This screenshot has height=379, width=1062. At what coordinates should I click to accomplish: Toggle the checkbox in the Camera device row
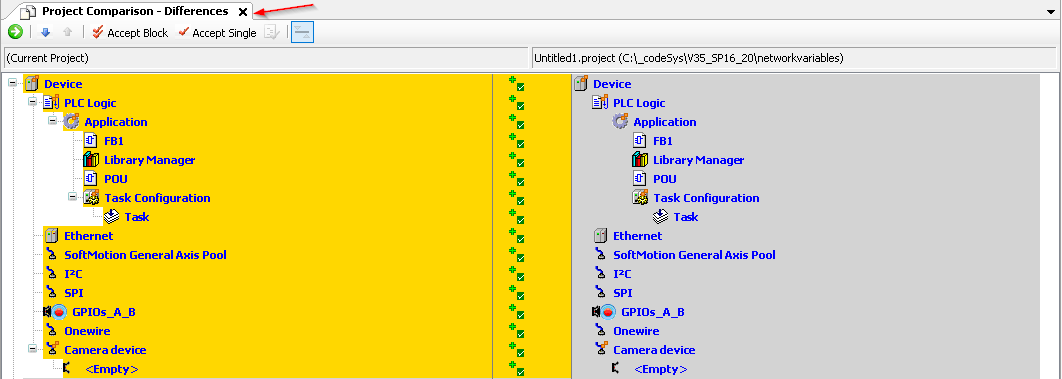click(520, 353)
